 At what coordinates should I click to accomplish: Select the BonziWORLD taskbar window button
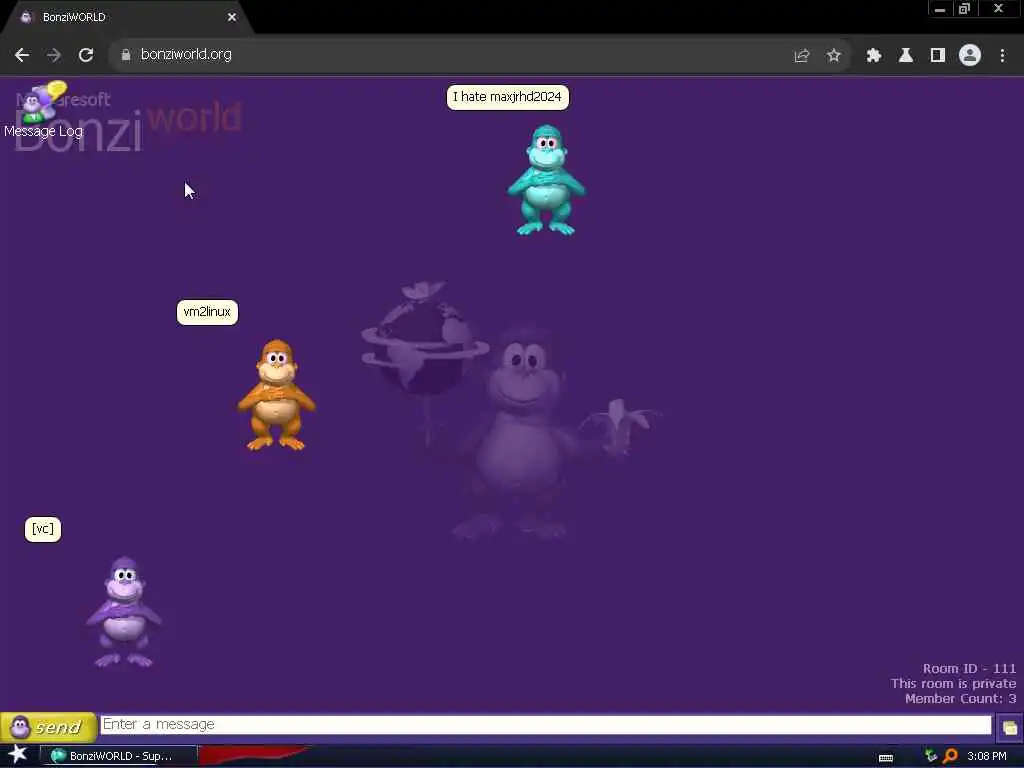[x=119, y=756]
